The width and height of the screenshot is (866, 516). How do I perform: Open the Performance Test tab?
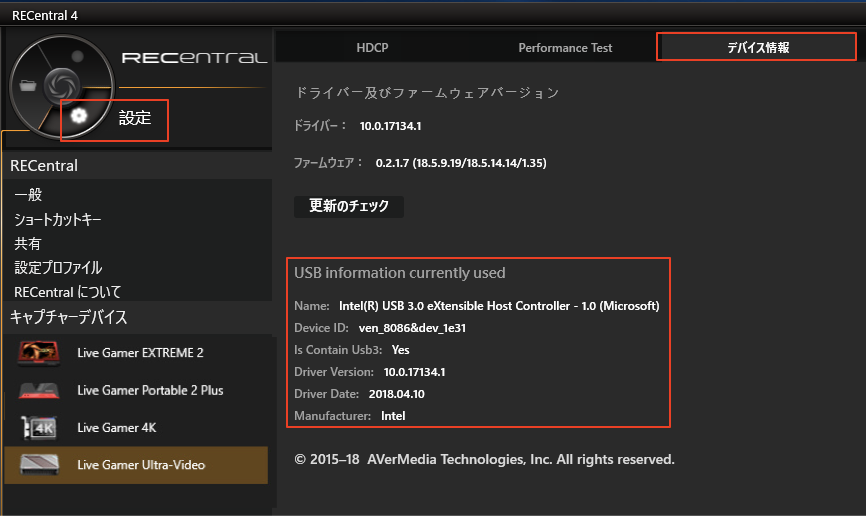point(565,48)
